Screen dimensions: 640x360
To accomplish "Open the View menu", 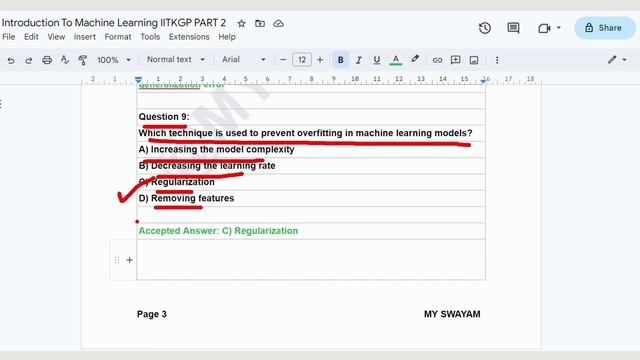I will [56, 37].
